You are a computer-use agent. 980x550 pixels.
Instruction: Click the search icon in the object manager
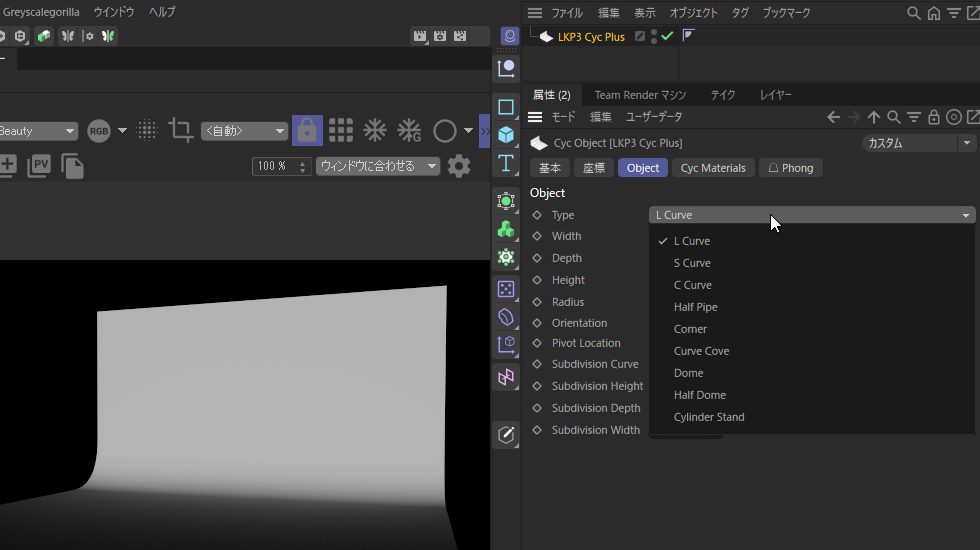[x=913, y=13]
